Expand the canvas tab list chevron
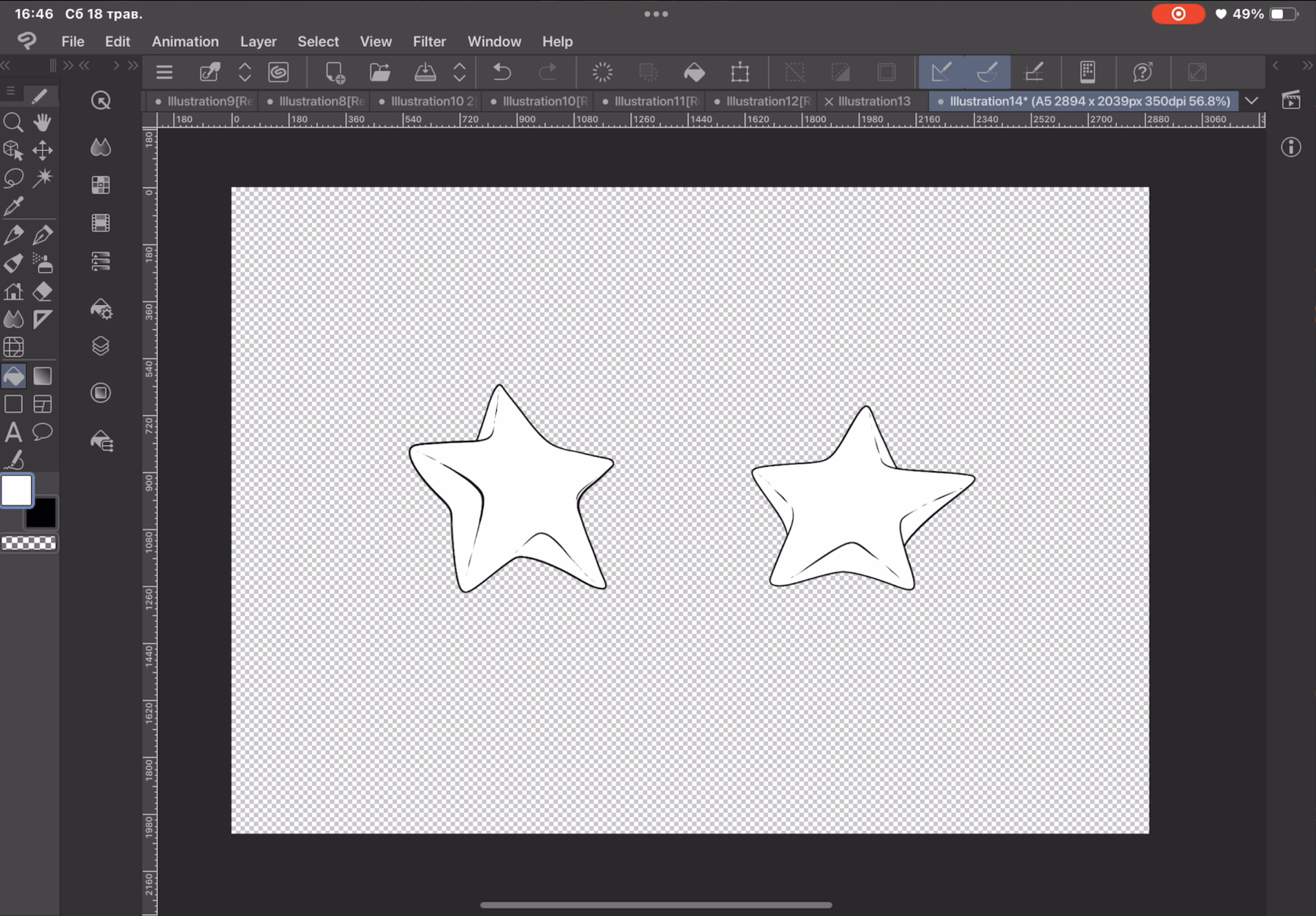The image size is (1316, 916). pyautogui.click(x=1251, y=101)
